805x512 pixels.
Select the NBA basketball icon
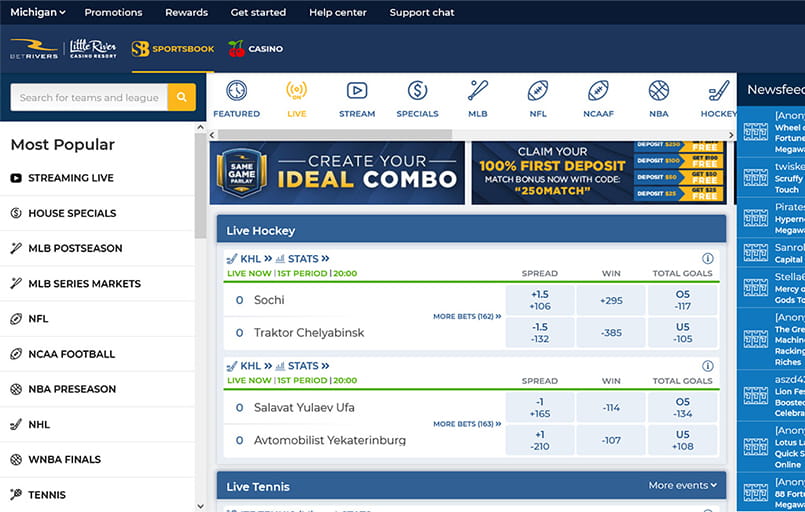pyautogui.click(x=658, y=91)
